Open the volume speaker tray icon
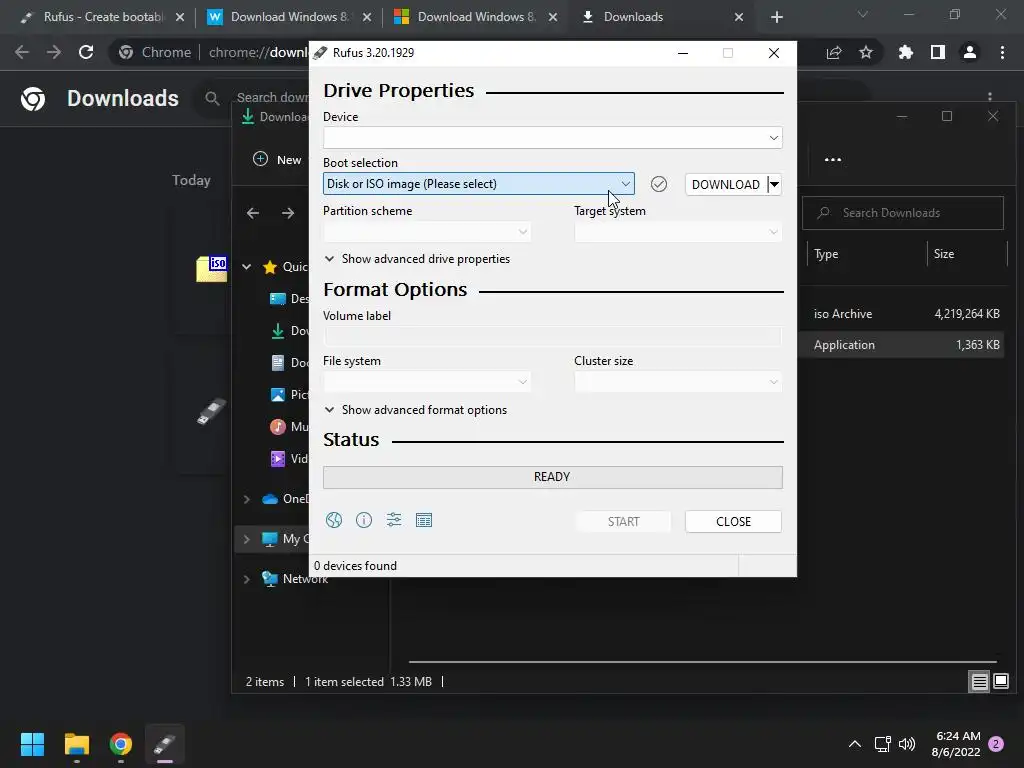1024x768 pixels. [907, 744]
